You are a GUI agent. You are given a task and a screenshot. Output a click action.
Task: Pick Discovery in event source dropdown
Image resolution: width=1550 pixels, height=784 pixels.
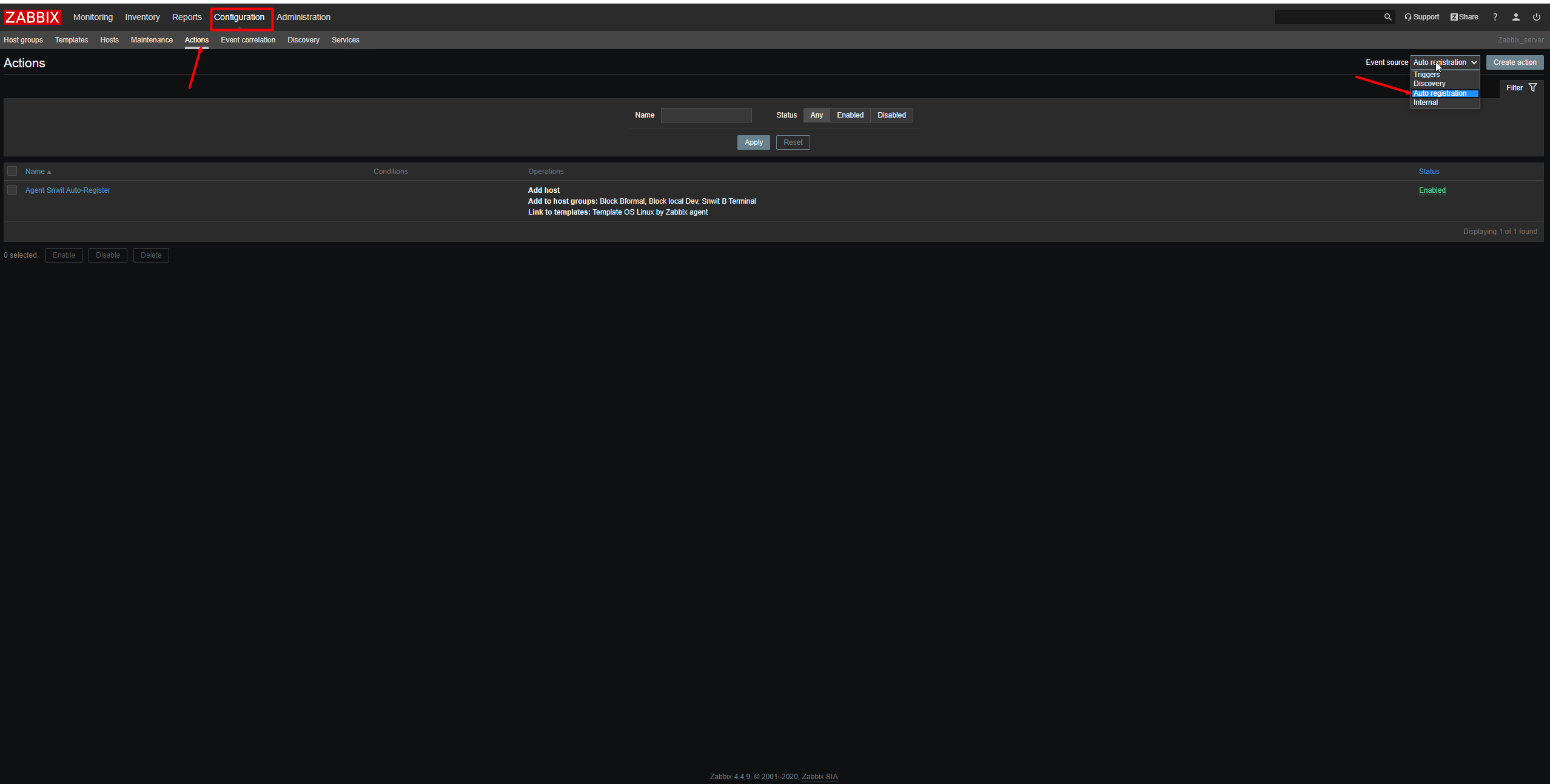coord(1429,84)
